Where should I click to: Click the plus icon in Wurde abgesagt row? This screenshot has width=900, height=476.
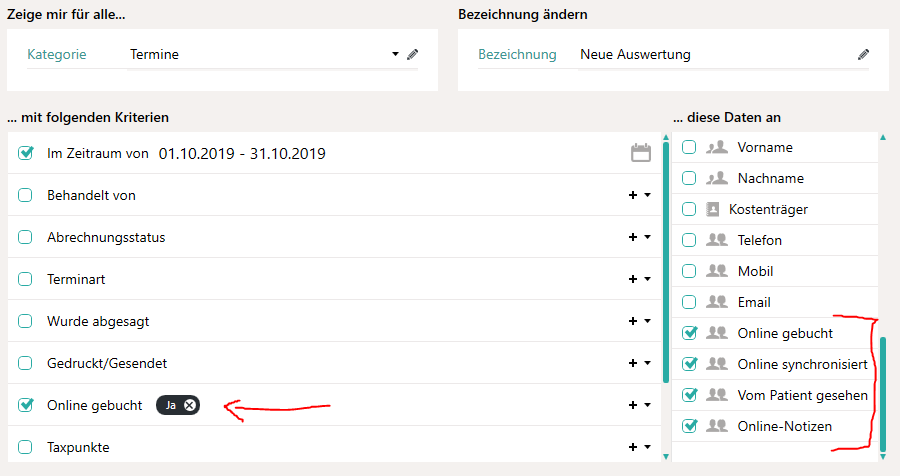pyautogui.click(x=633, y=321)
